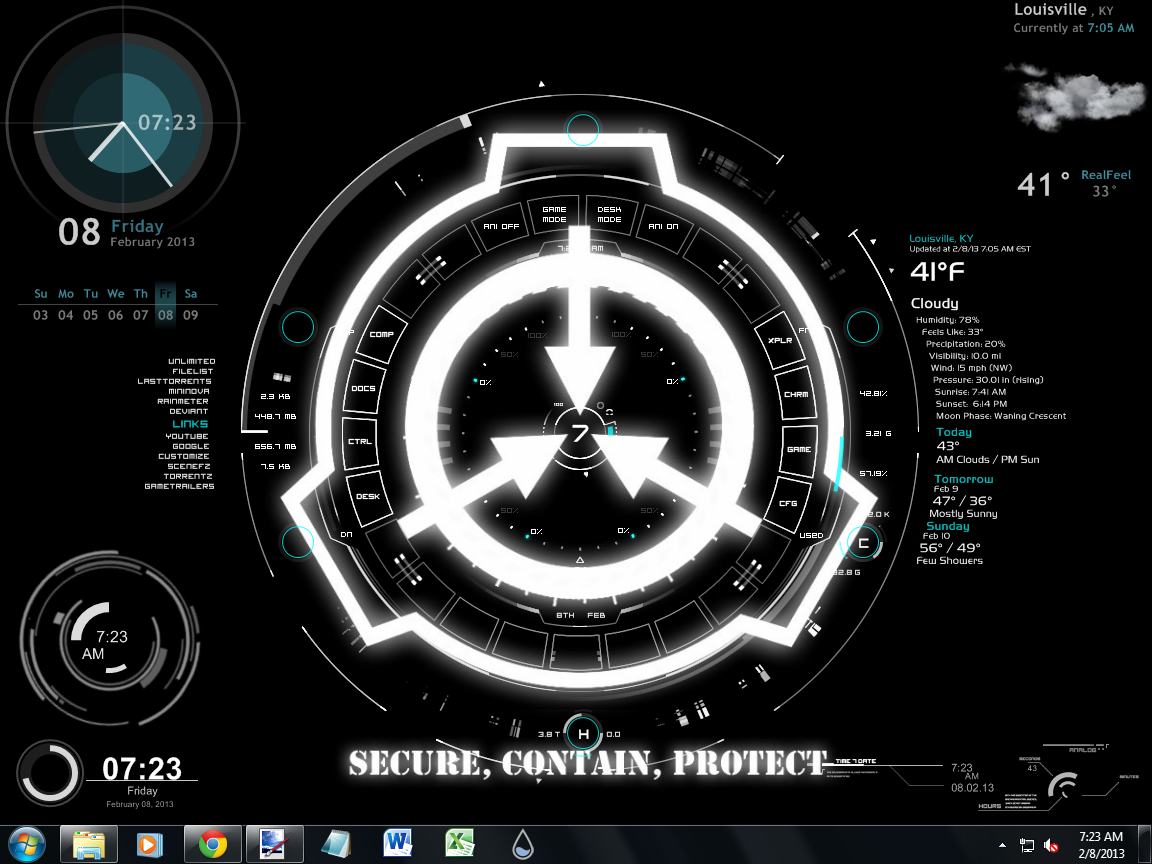1152x864 pixels.
Task: Click Louisville, KY weather title at top
Action: coord(1063,10)
